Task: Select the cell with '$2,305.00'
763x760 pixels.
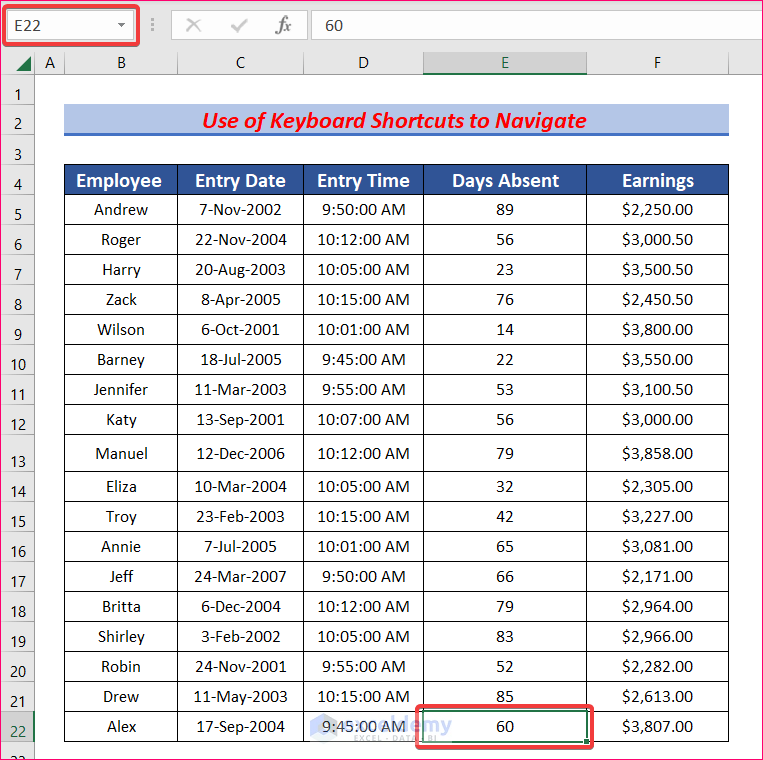Action: click(657, 487)
